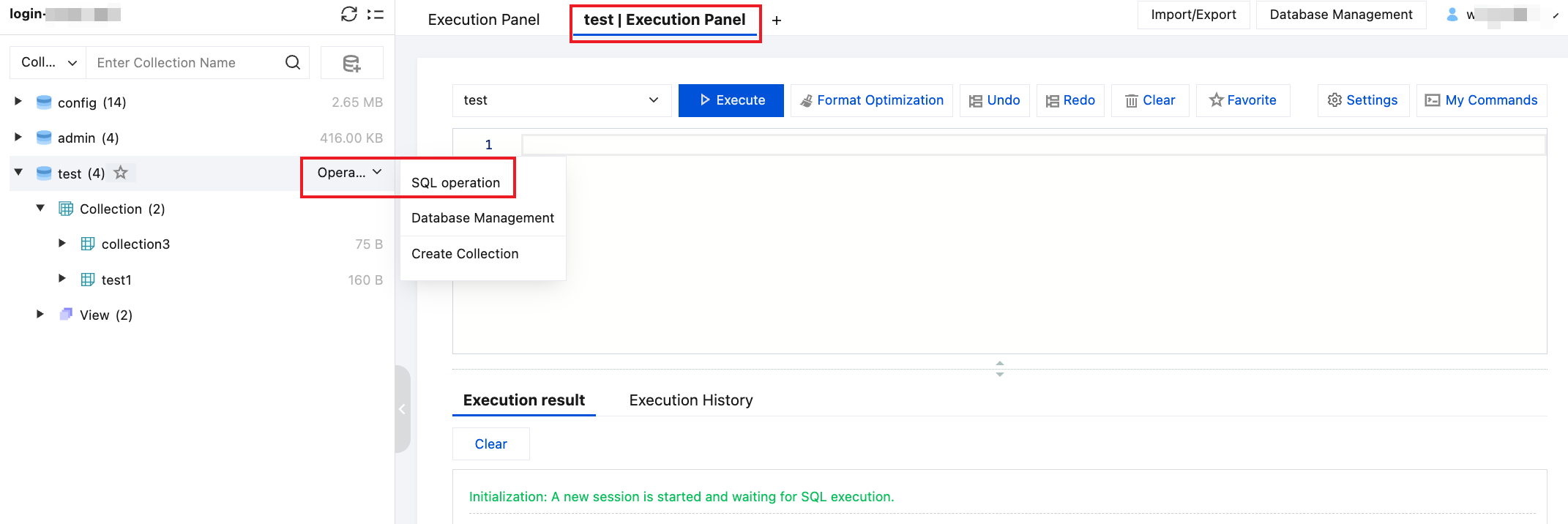Click Format Optimization broom button
The image size is (1568, 524).
pos(872,100)
